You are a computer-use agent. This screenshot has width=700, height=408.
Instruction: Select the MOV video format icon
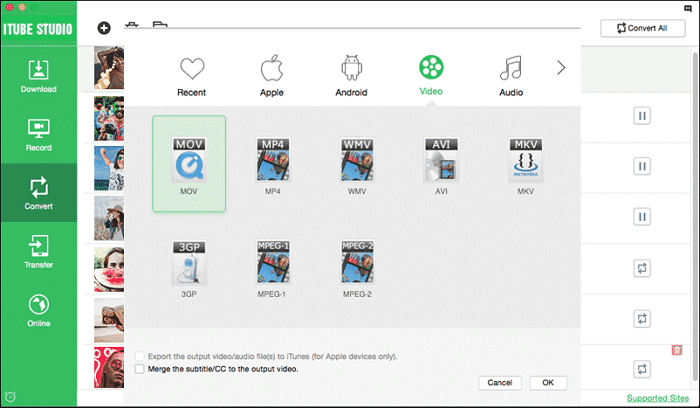pos(189,159)
